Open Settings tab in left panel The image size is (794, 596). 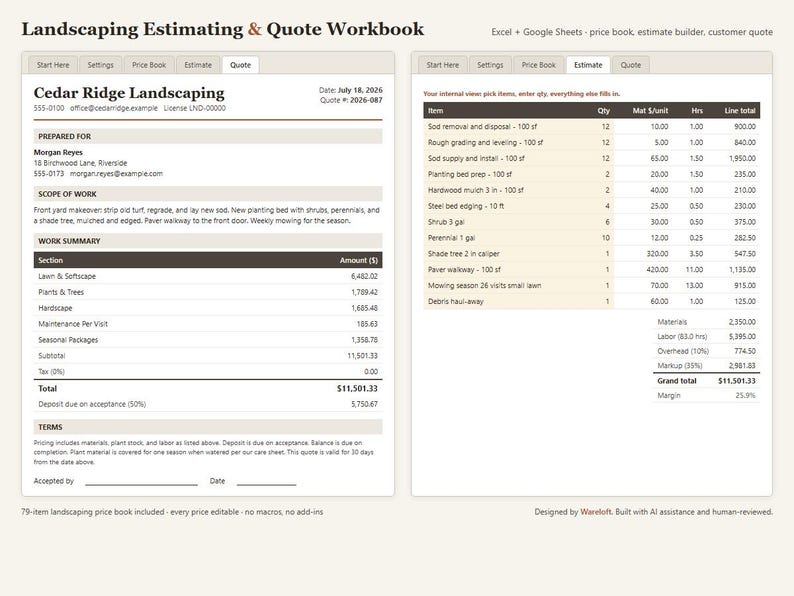(x=100, y=65)
